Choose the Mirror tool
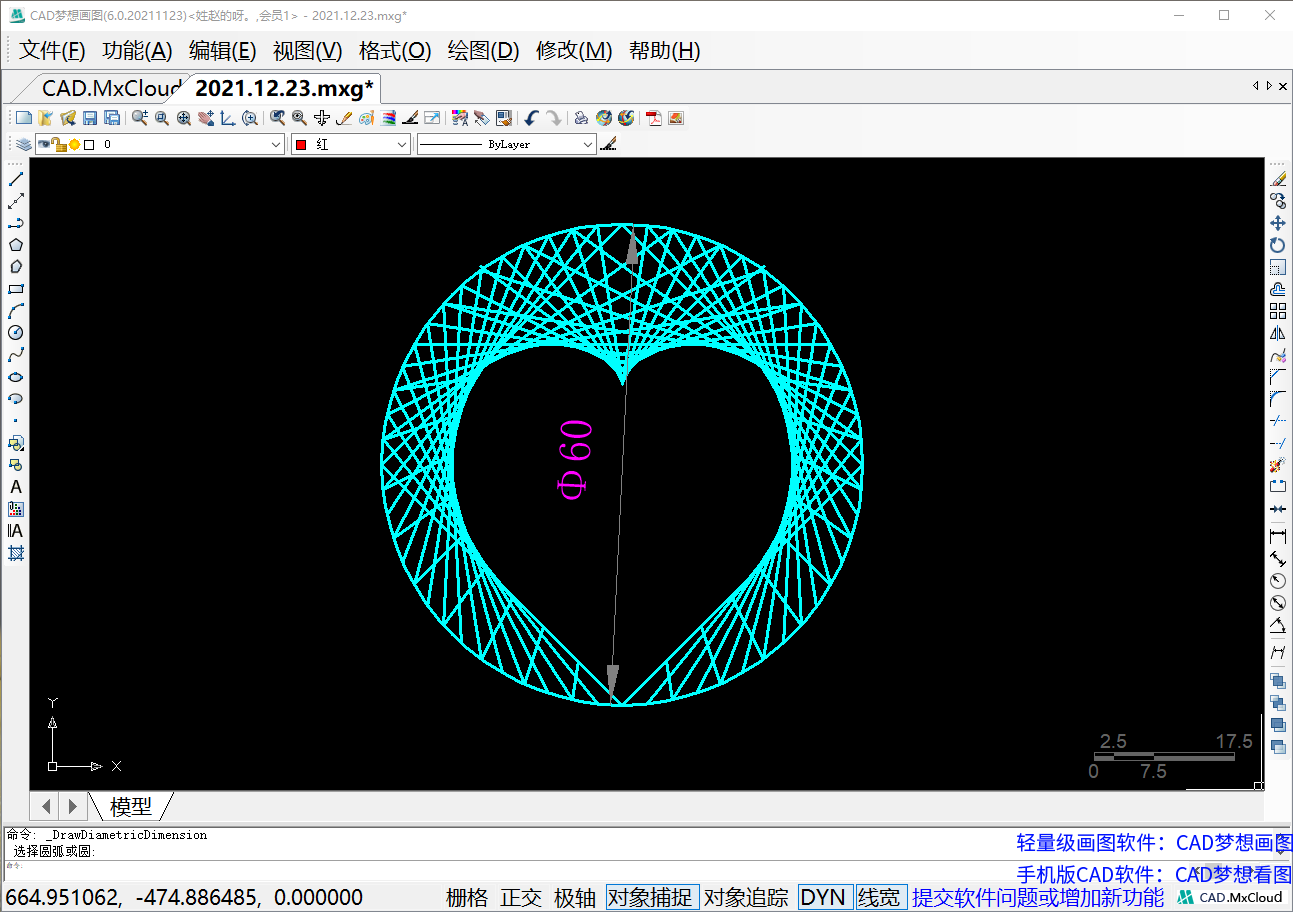1293x912 pixels. (x=1278, y=333)
